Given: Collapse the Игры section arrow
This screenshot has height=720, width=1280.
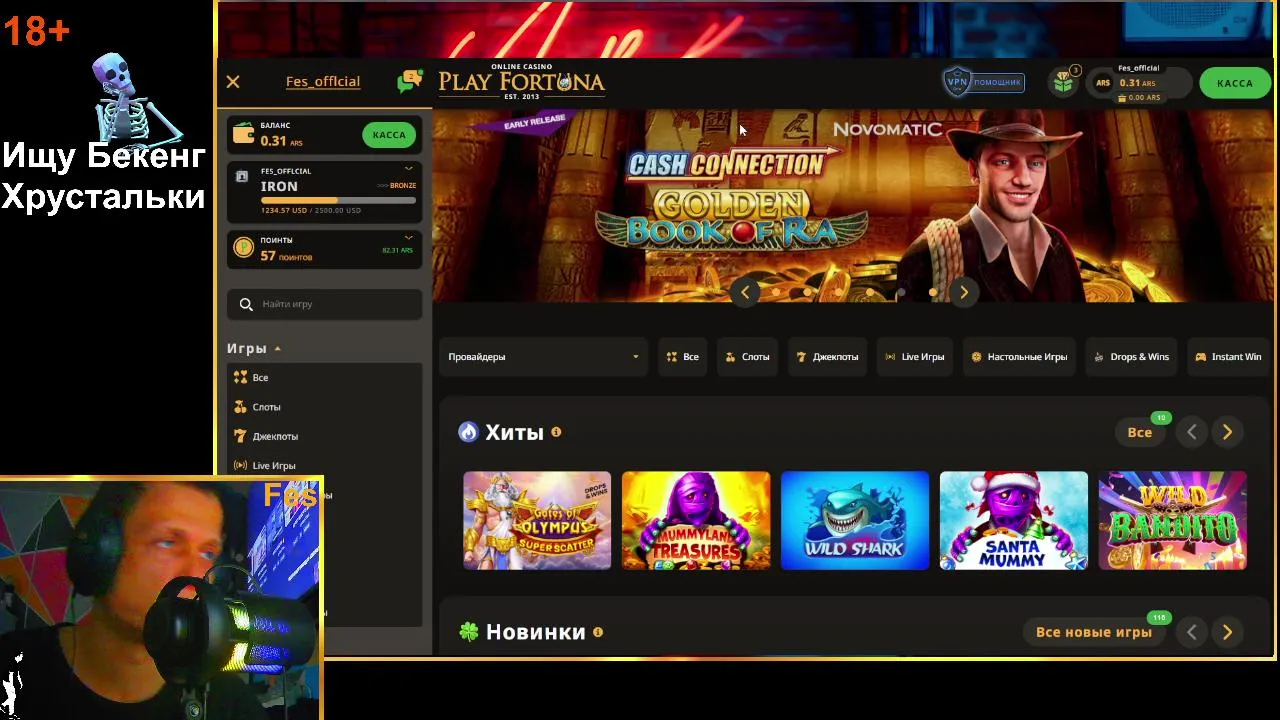Looking at the screenshot, I should point(278,349).
